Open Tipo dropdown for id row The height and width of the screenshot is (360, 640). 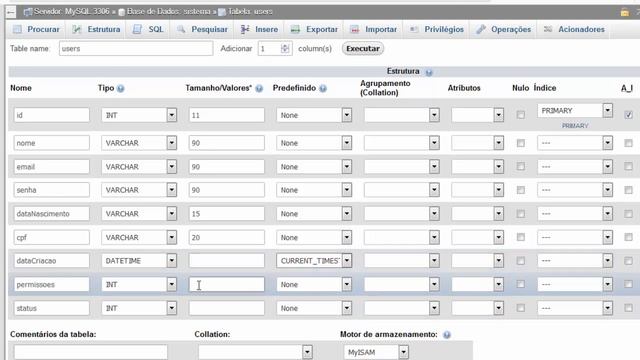click(x=139, y=115)
